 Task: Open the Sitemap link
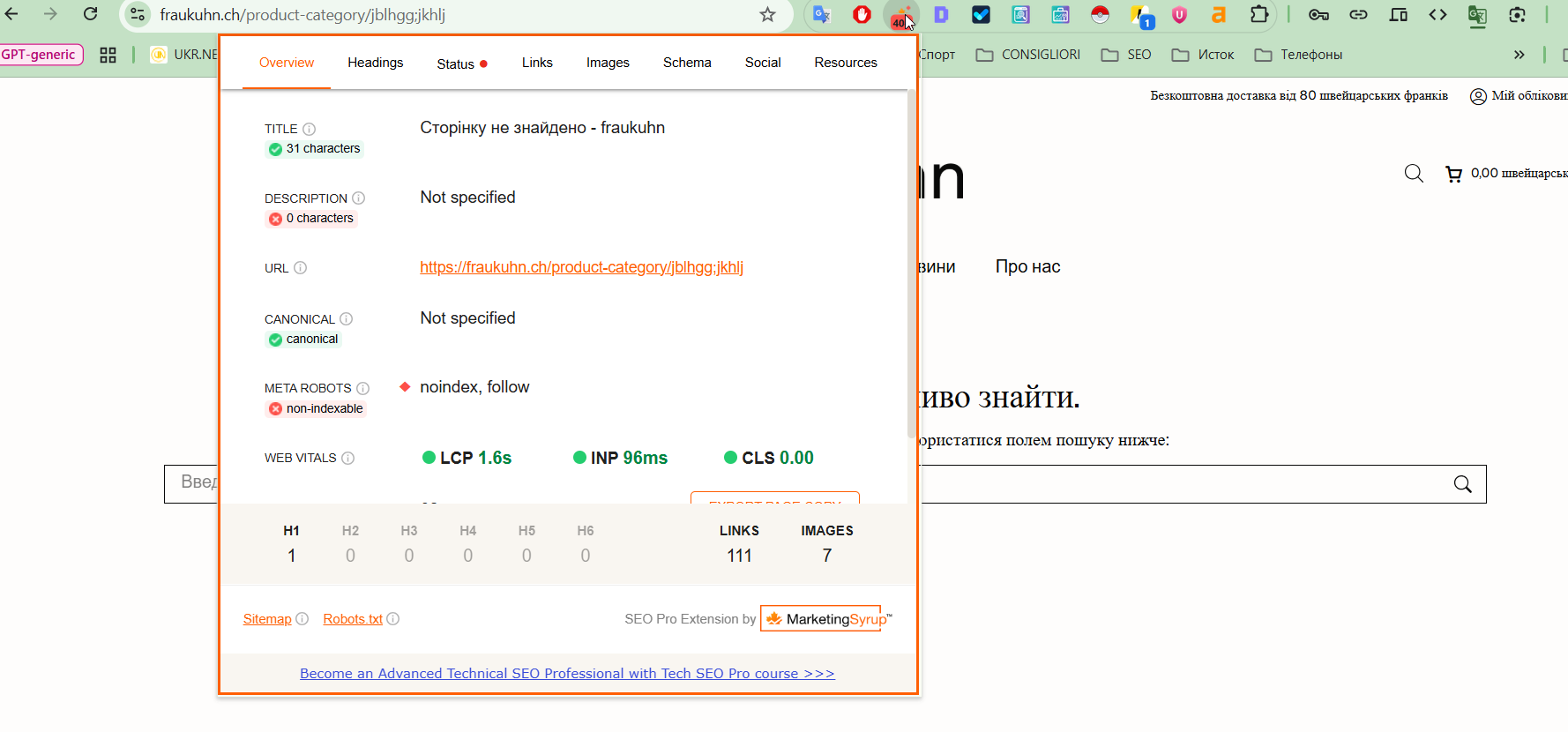(x=267, y=619)
